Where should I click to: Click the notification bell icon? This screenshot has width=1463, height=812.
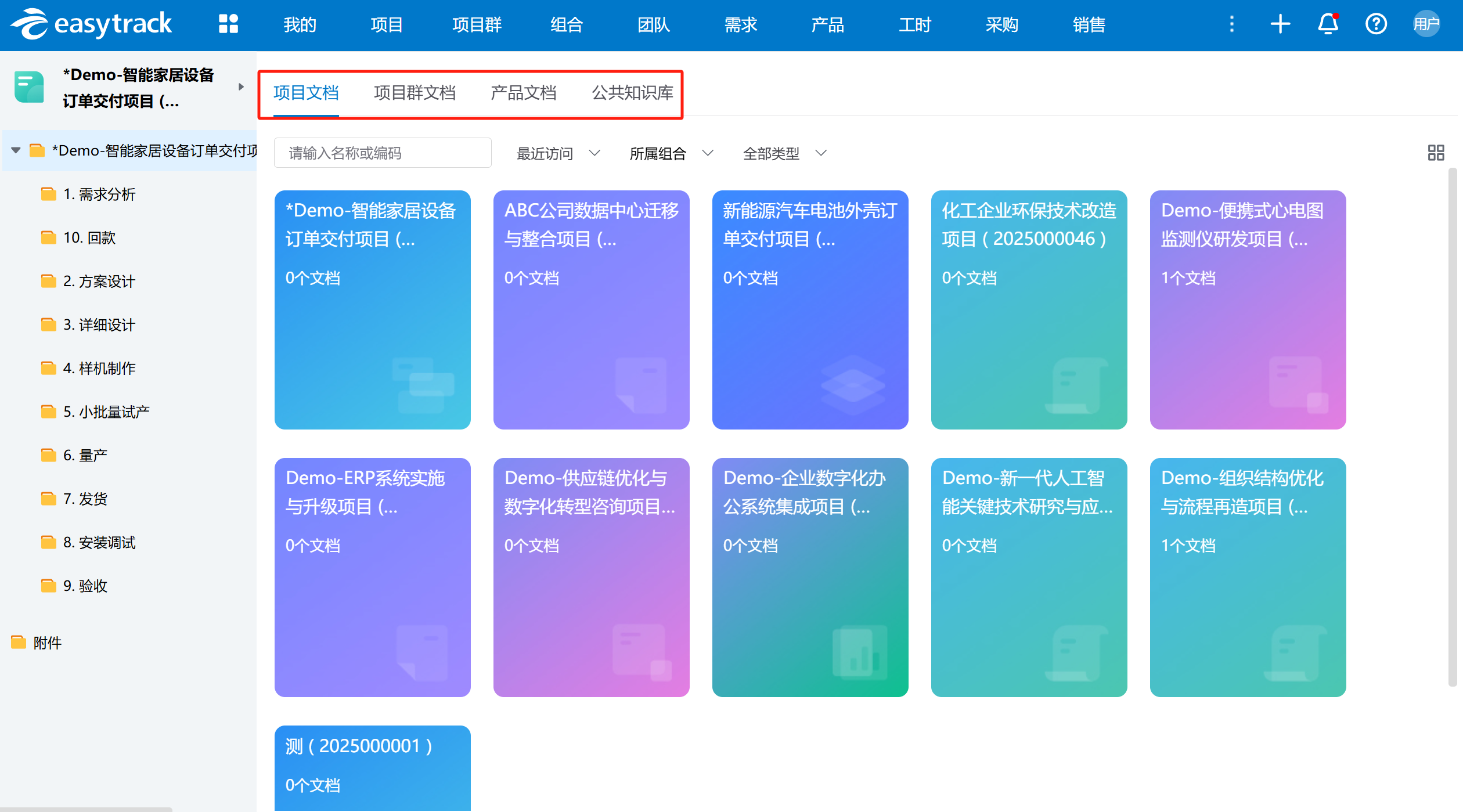tap(1328, 24)
